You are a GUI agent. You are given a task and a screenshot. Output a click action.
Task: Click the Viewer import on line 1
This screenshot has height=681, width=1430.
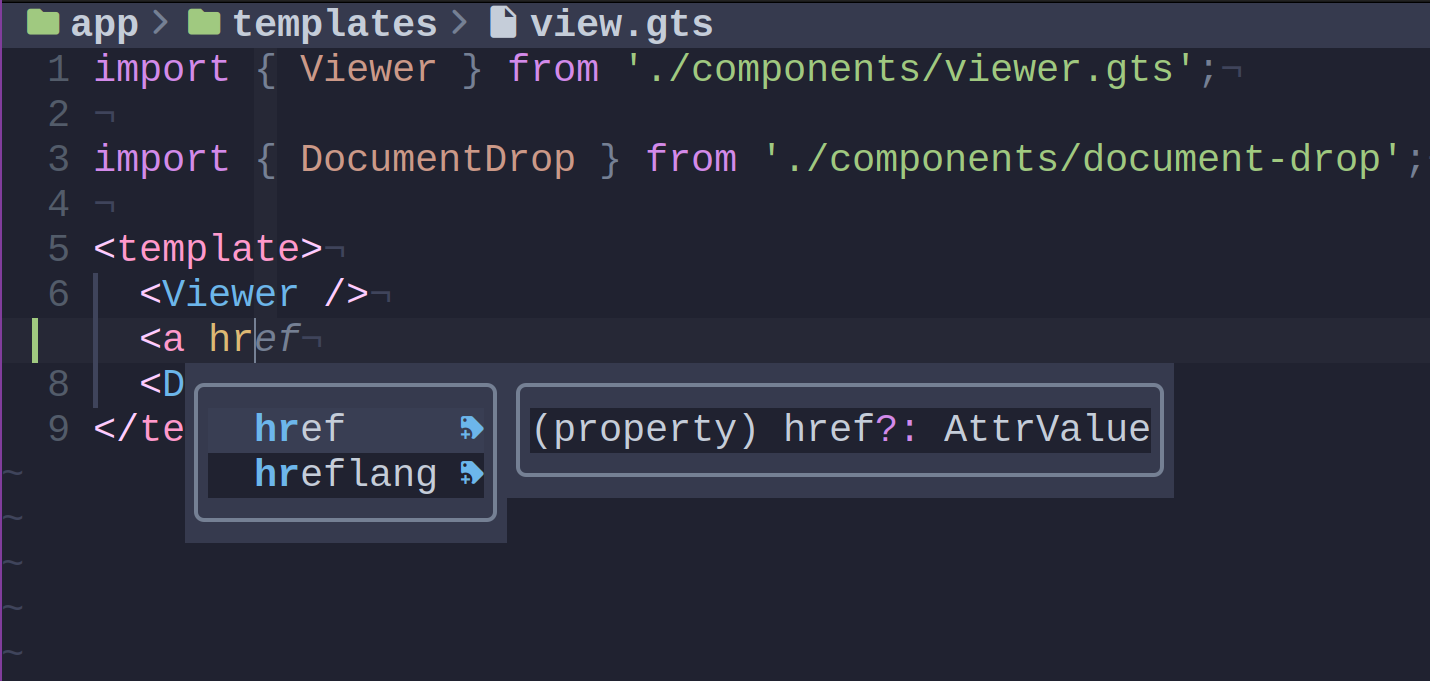click(x=368, y=68)
